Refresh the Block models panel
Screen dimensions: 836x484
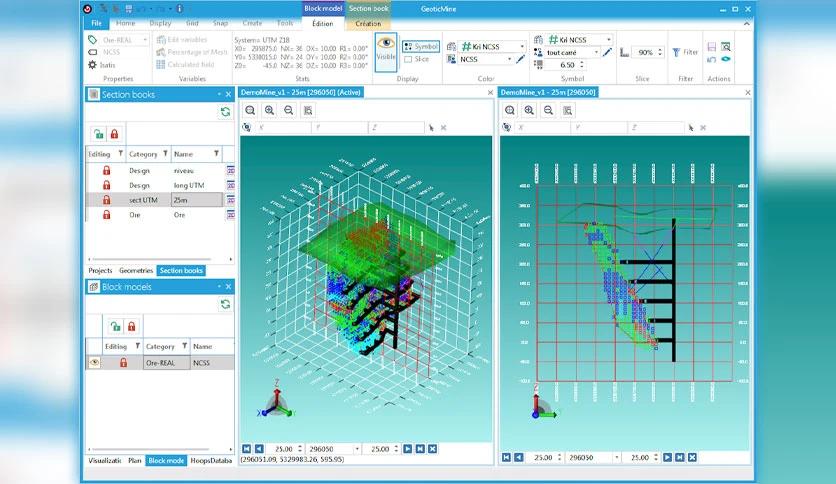tap(226, 304)
